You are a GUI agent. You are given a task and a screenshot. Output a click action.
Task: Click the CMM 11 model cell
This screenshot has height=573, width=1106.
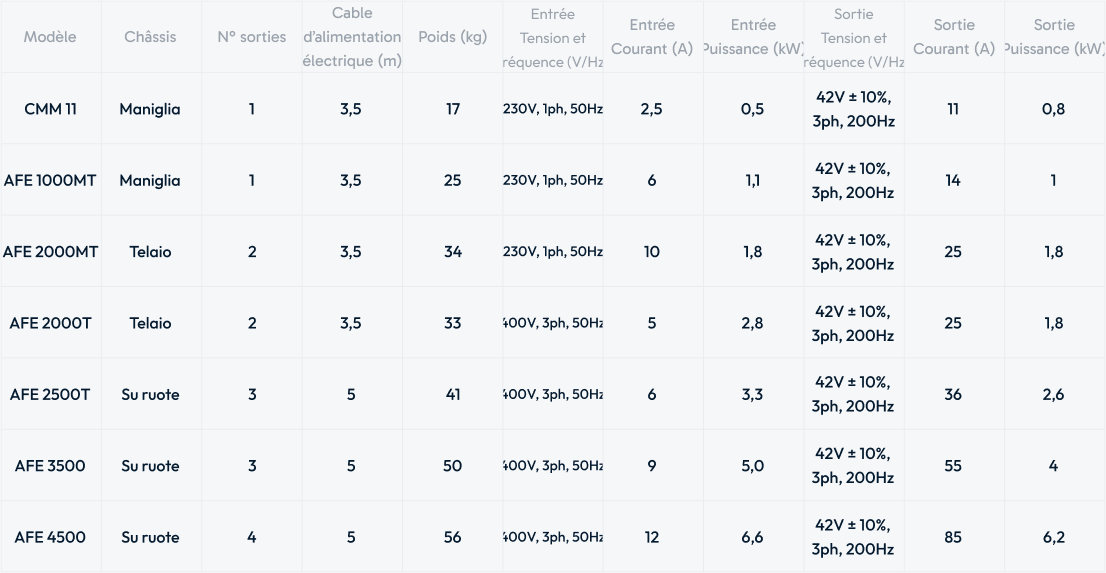(x=50, y=109)
